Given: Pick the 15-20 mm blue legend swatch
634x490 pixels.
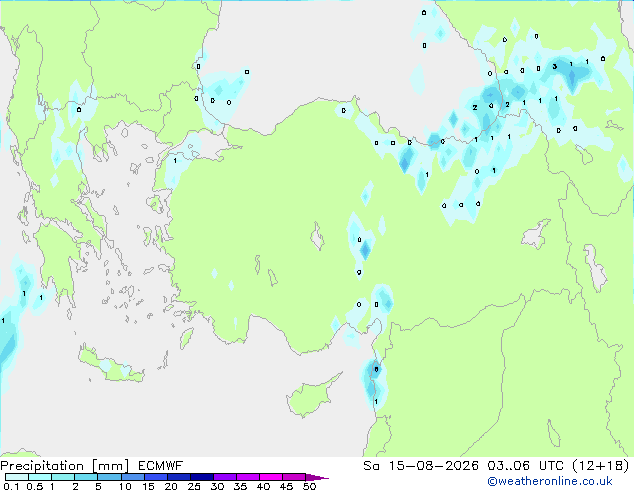Looking at the screenshot, I should 156,477.
